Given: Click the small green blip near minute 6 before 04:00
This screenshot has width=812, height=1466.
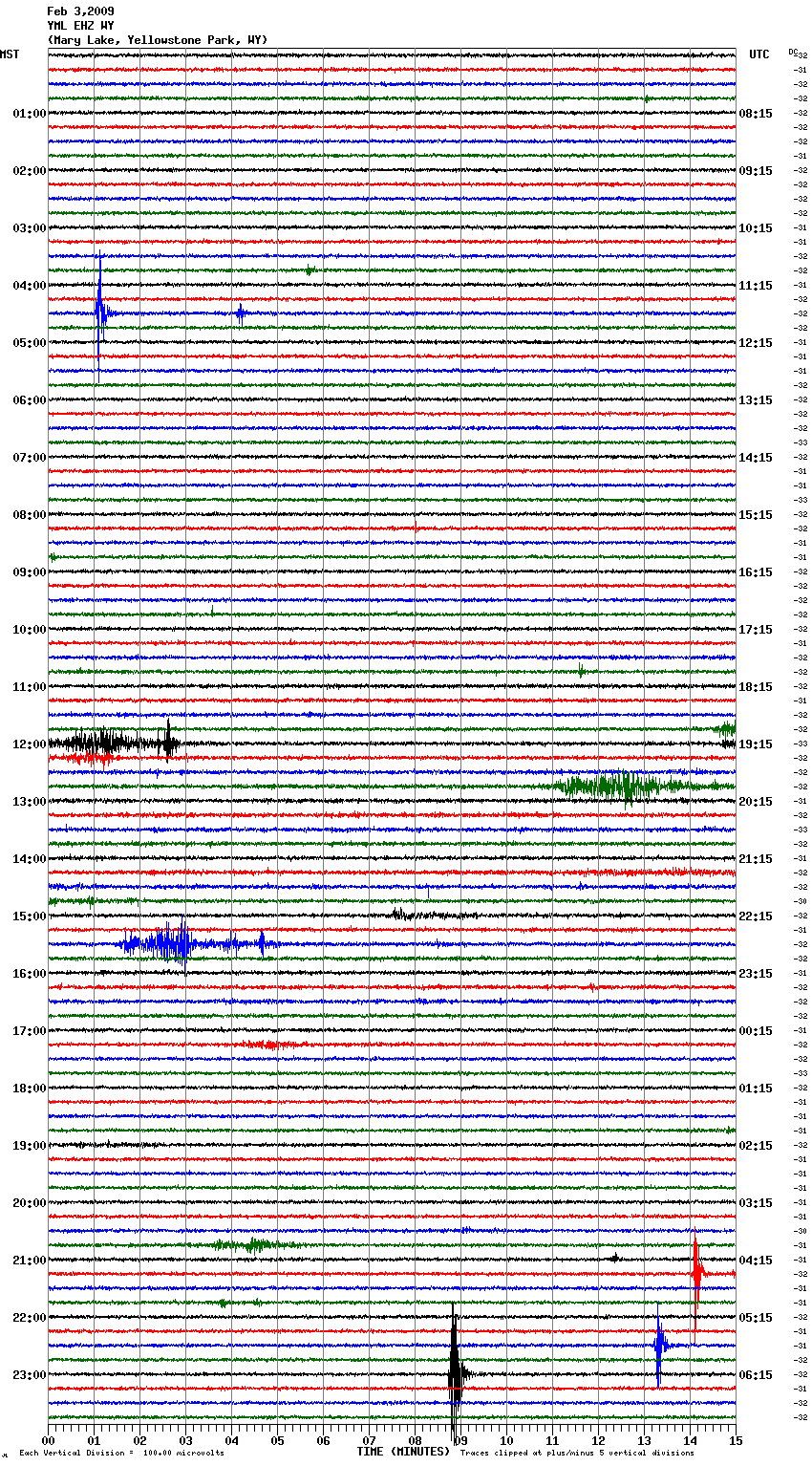Looking at the screenshot, I should click(x=310, y=270).
